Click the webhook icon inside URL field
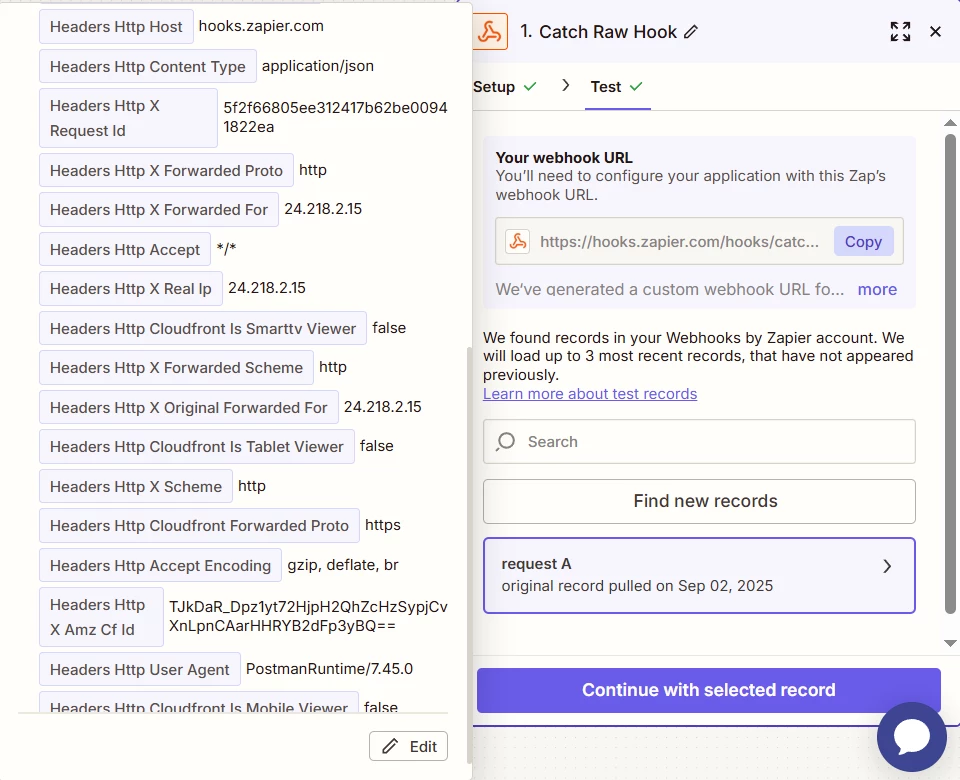 coord(517,242)
